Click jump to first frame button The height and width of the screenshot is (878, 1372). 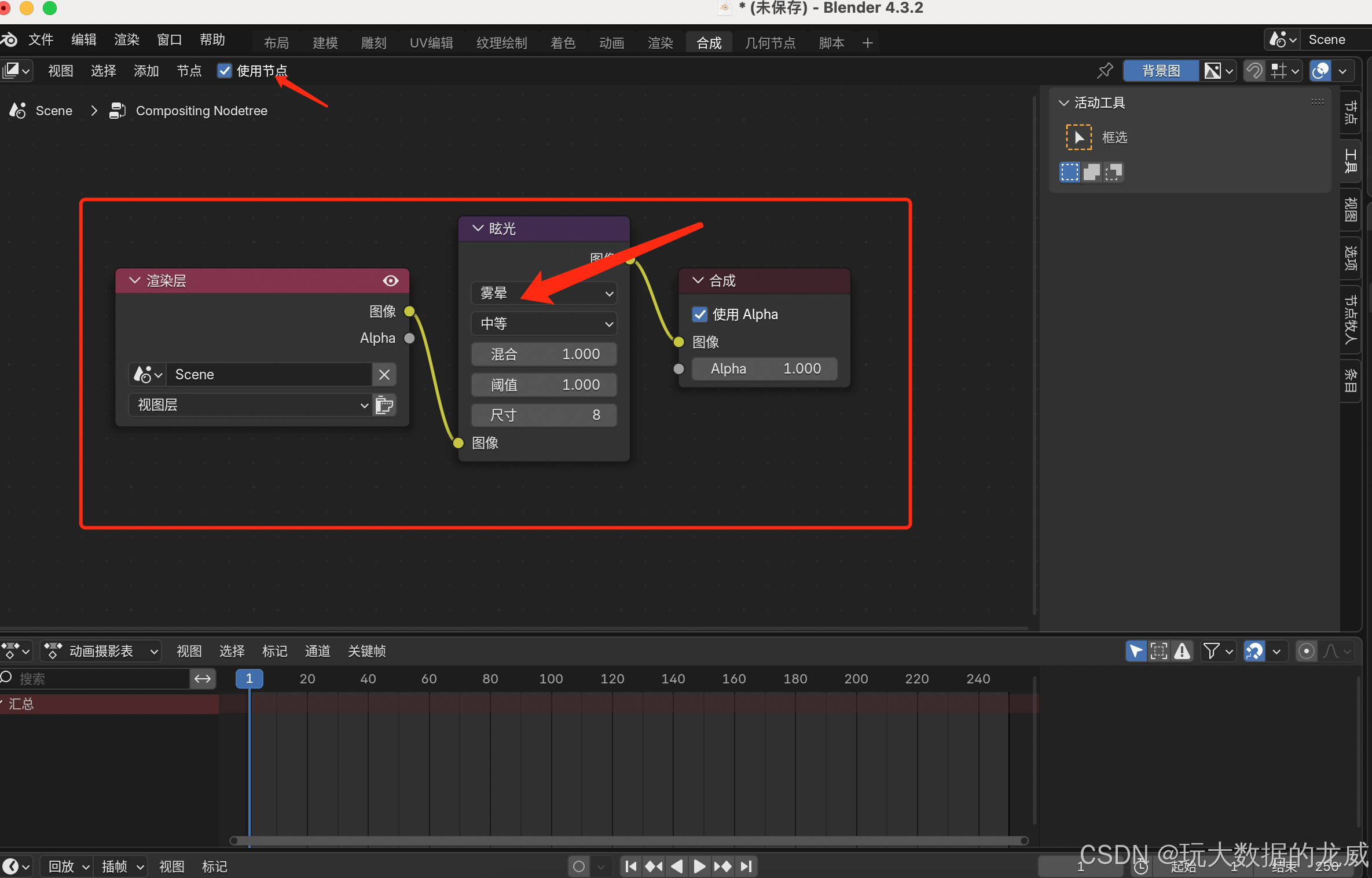coord(631,866)
